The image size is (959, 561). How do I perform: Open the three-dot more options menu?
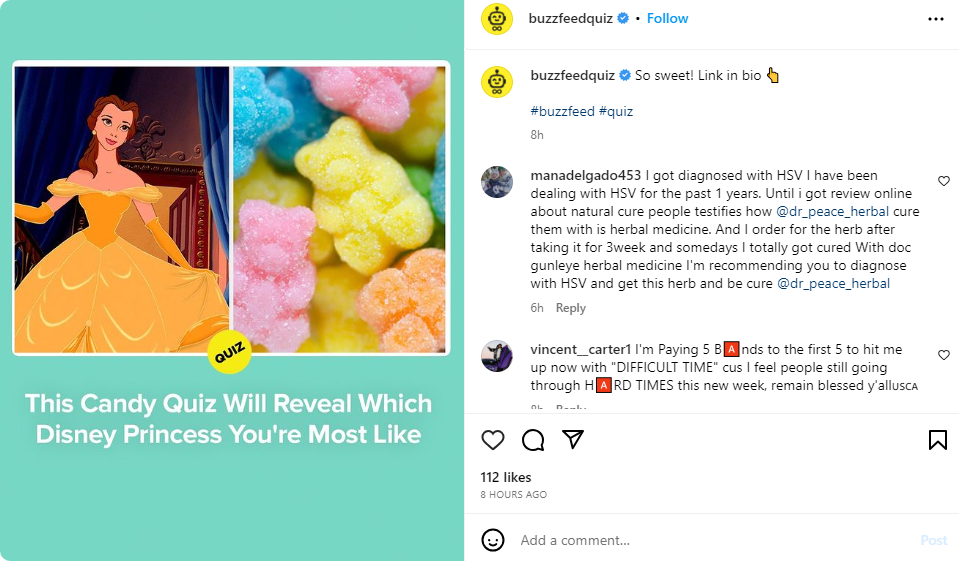tap(935, 19)
